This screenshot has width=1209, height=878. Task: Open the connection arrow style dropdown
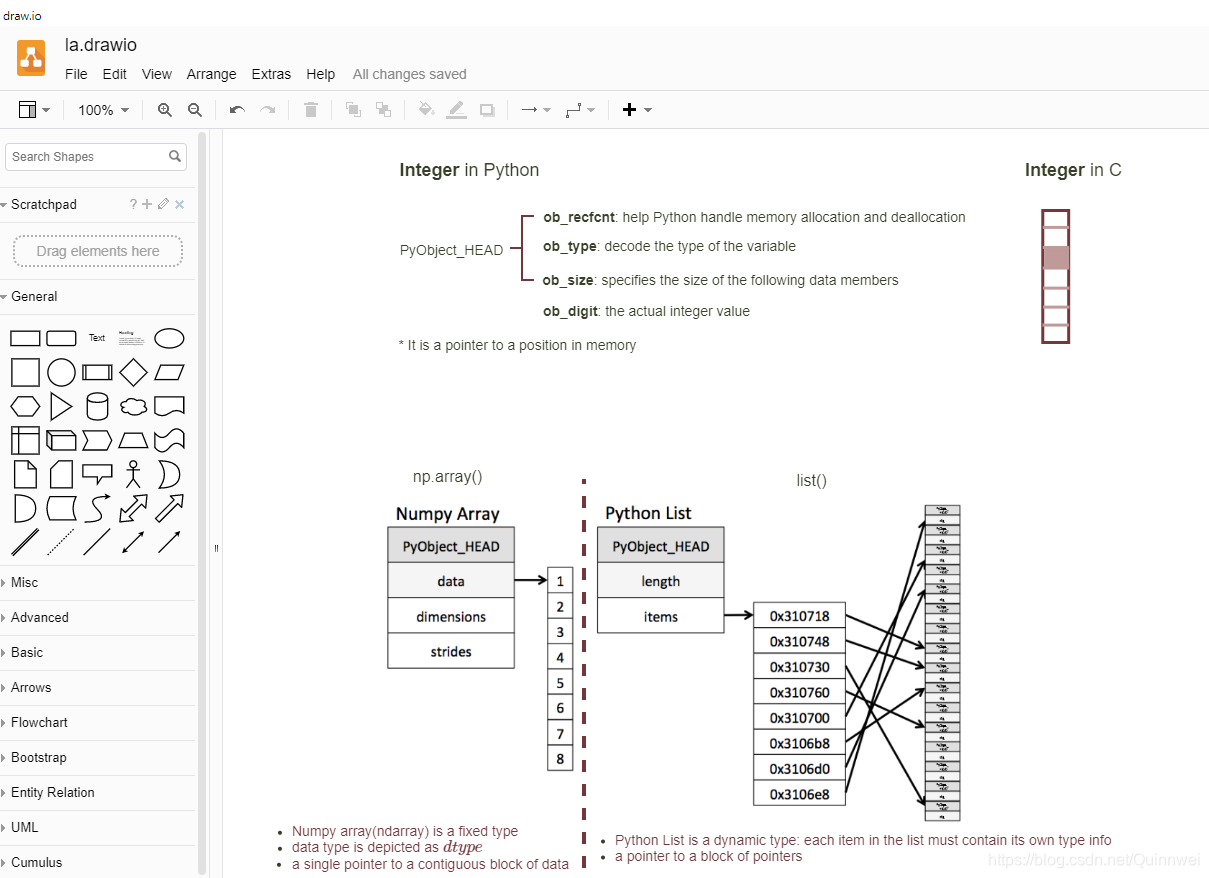(x=536, y=110)
